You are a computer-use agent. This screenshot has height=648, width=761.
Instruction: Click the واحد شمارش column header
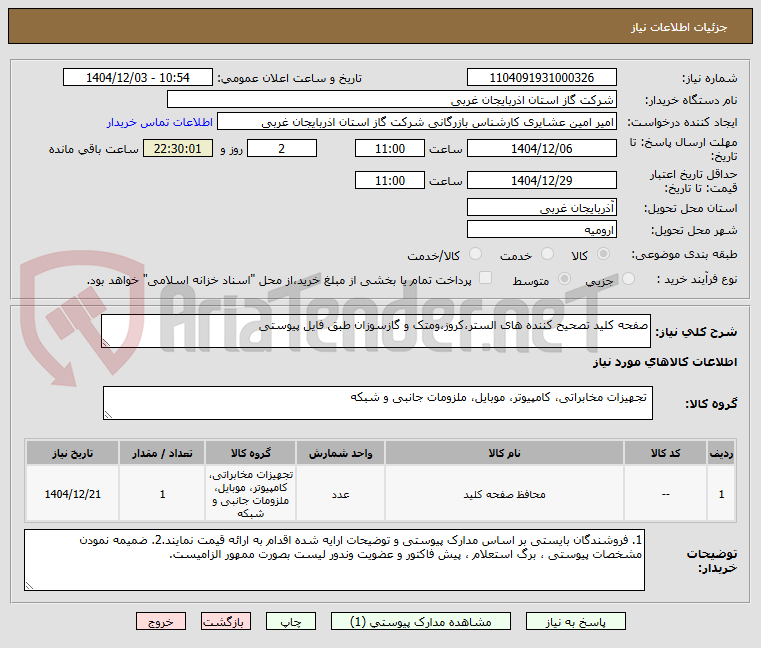340,453
